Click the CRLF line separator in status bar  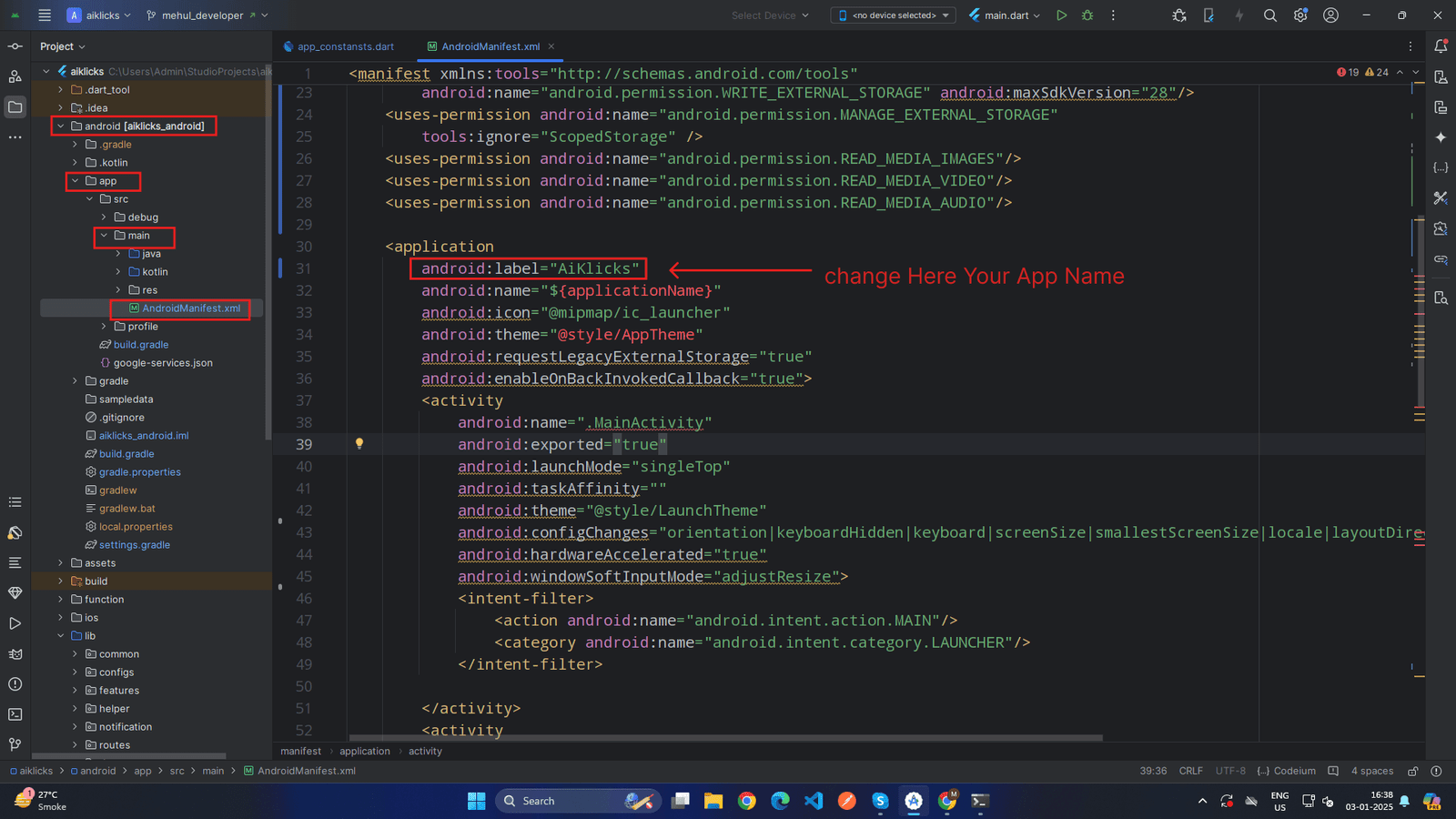1190,771
